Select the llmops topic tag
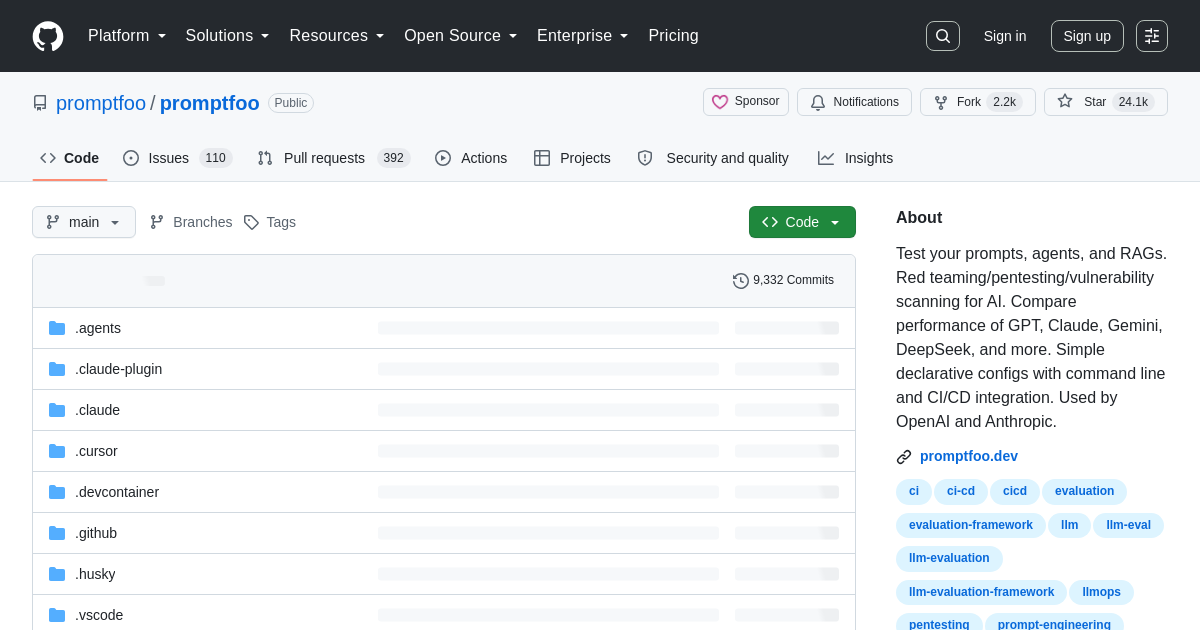The height and width of the screenshot is (630, 1200). point(1101,592)
